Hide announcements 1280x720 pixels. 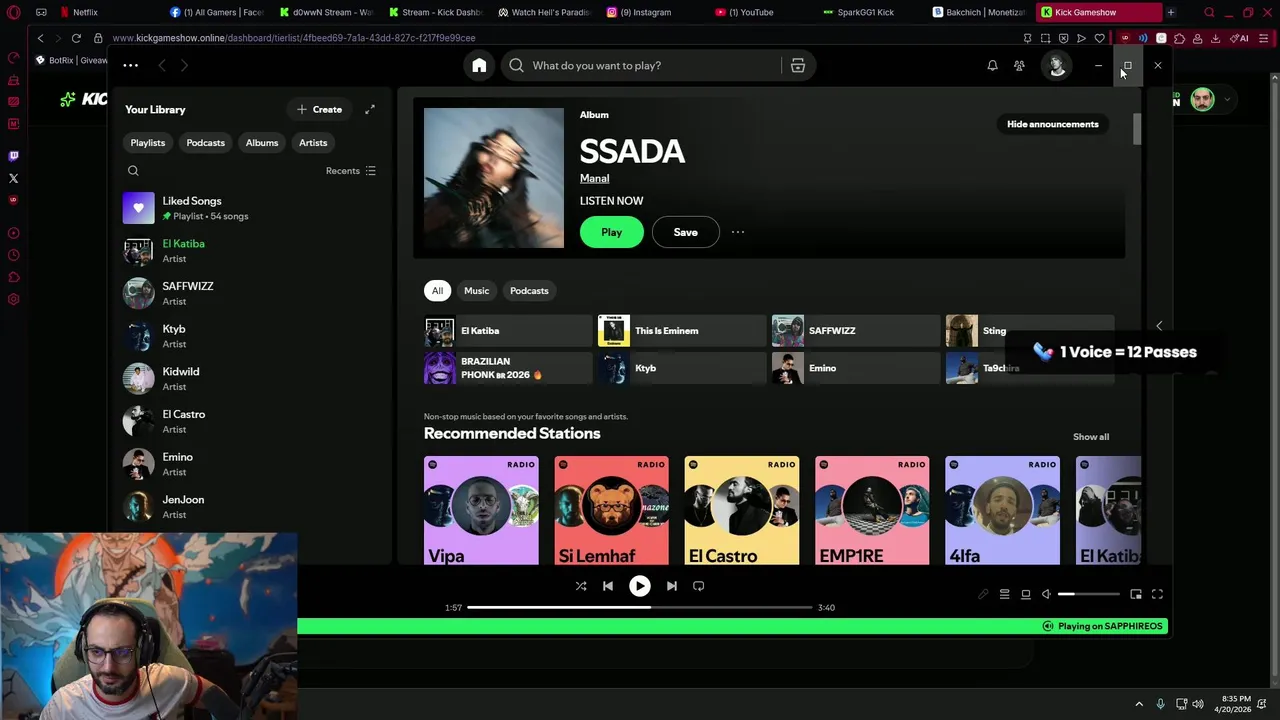pyautogui.click(x=1052, y=124)
